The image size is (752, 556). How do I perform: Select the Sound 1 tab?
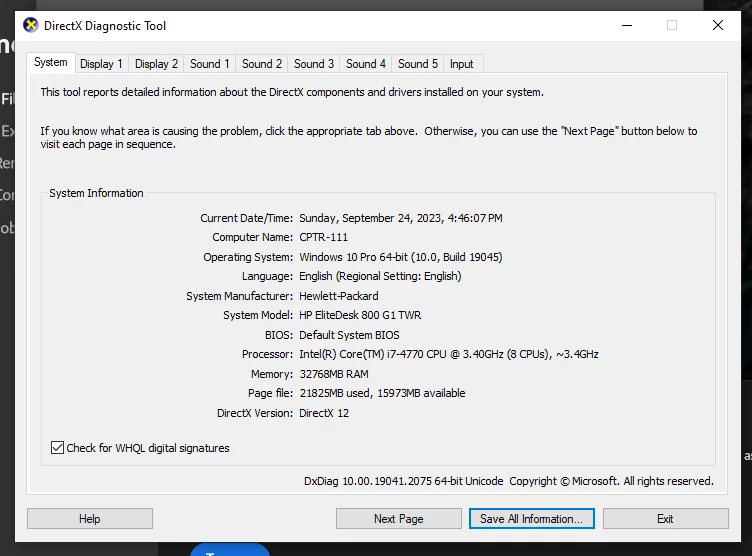pos(210,64)
